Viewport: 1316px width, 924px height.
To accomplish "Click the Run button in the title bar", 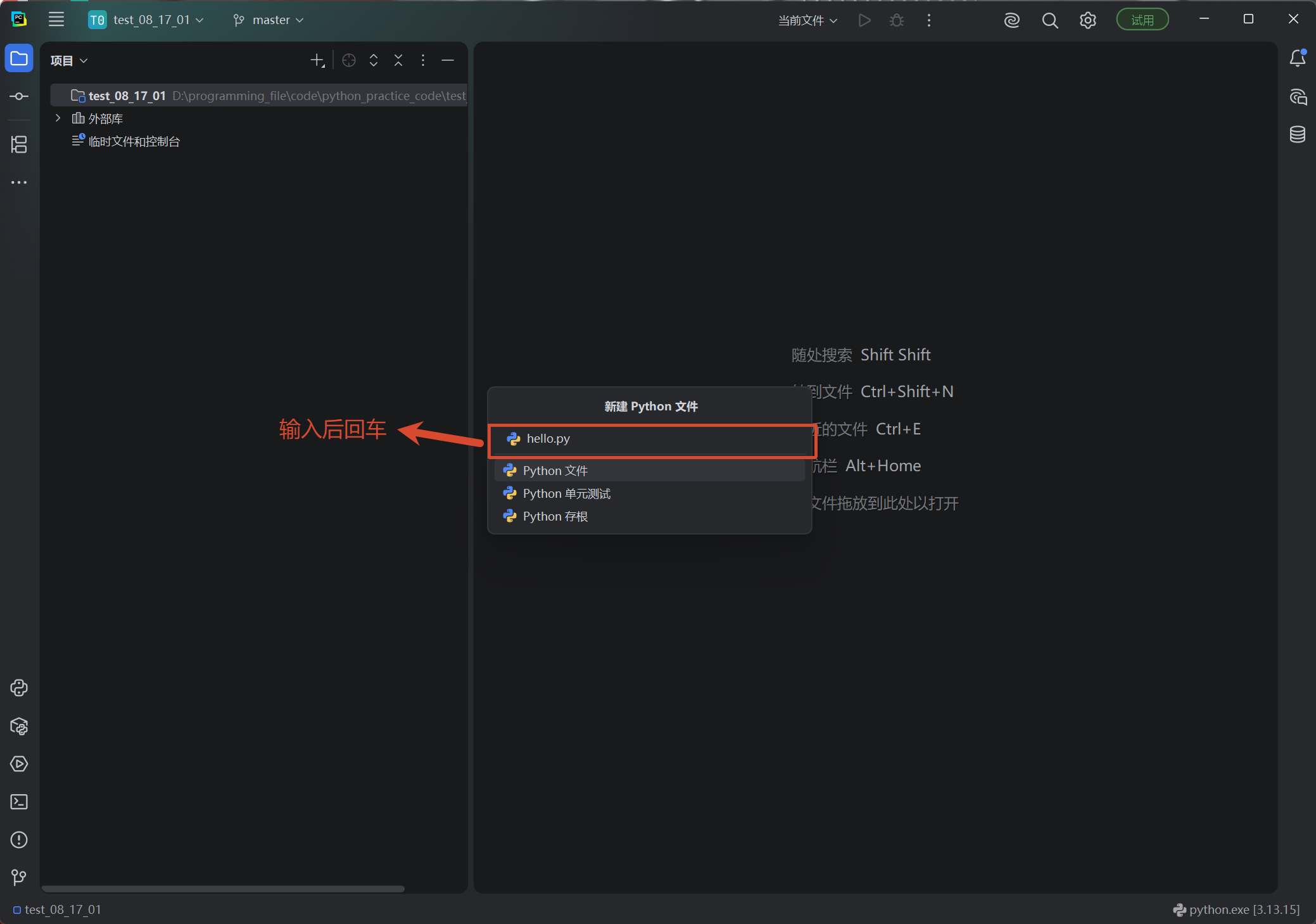I will 864,20.
